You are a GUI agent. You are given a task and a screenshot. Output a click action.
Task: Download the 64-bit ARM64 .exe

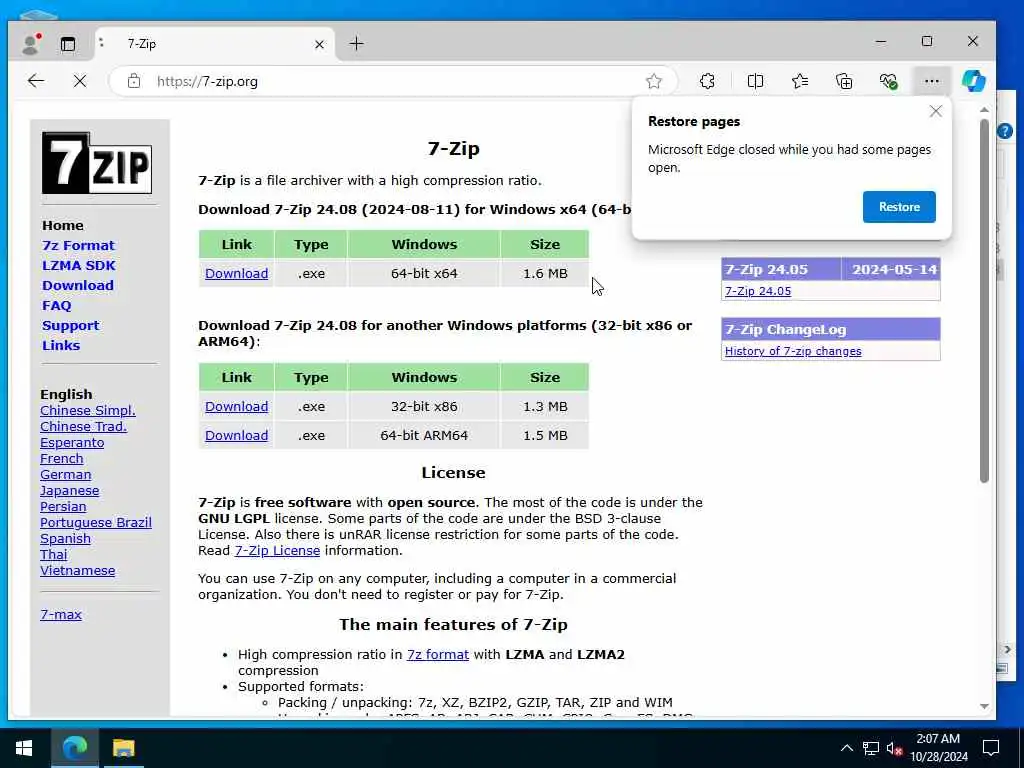pos(236,436)
